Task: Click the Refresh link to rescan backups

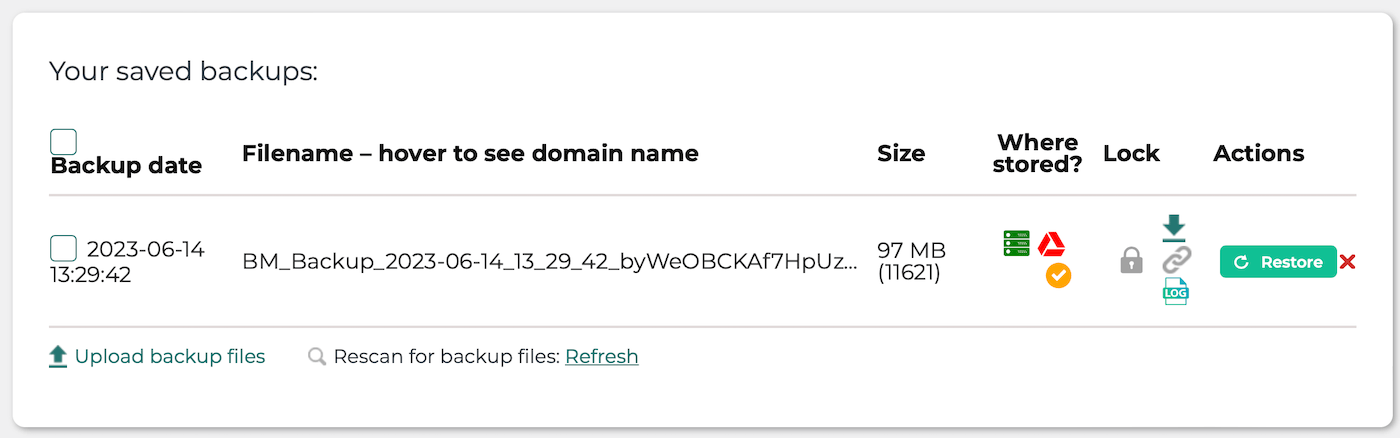Action: tap(602, 356)
